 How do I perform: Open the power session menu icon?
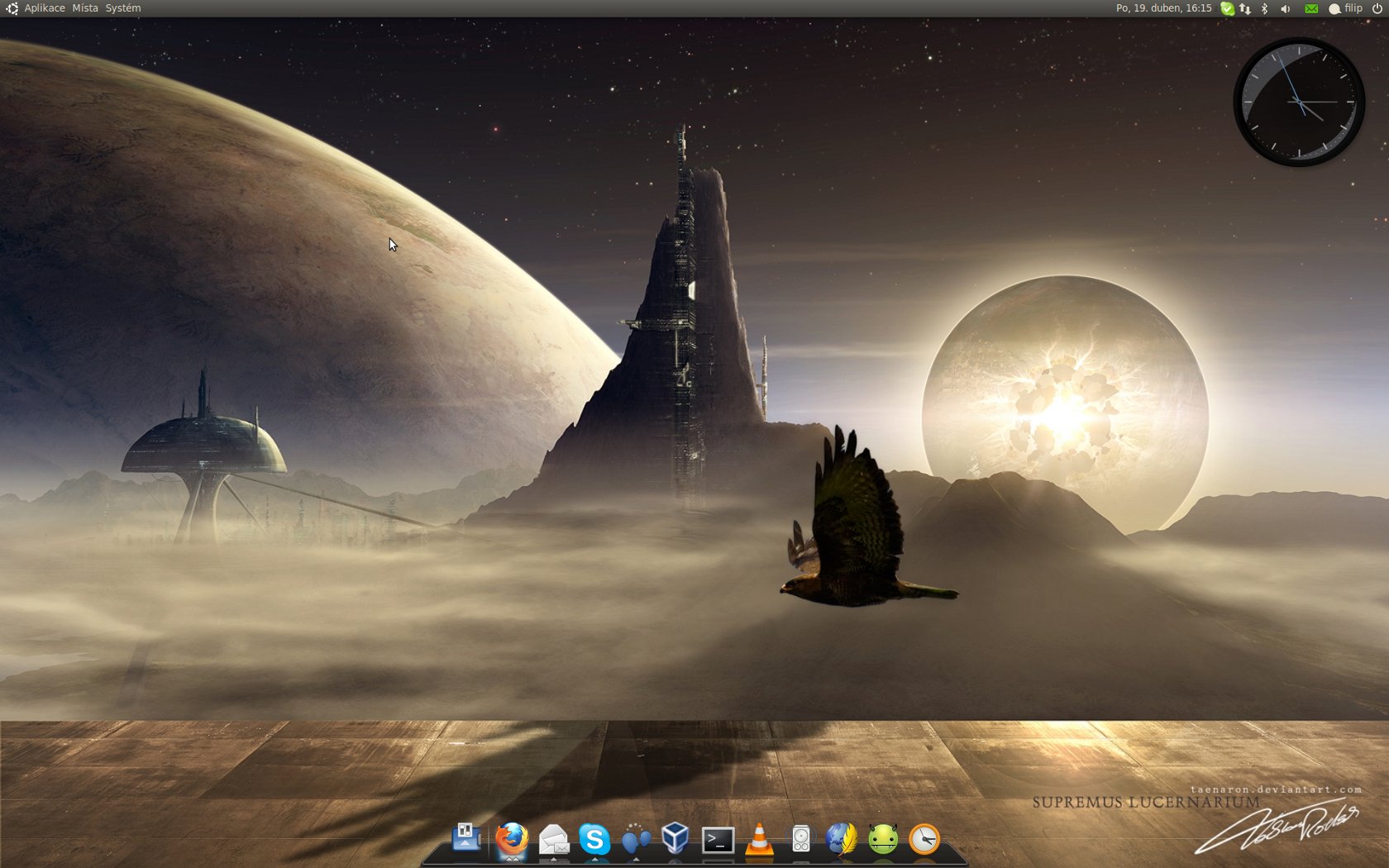pos(1377,8)
